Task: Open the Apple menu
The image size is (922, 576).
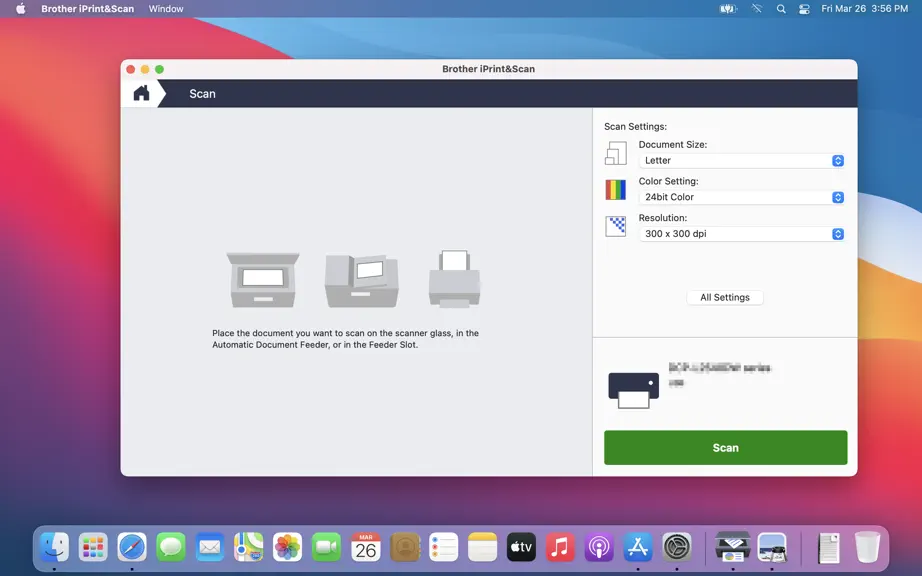Action: coord(21,9)
